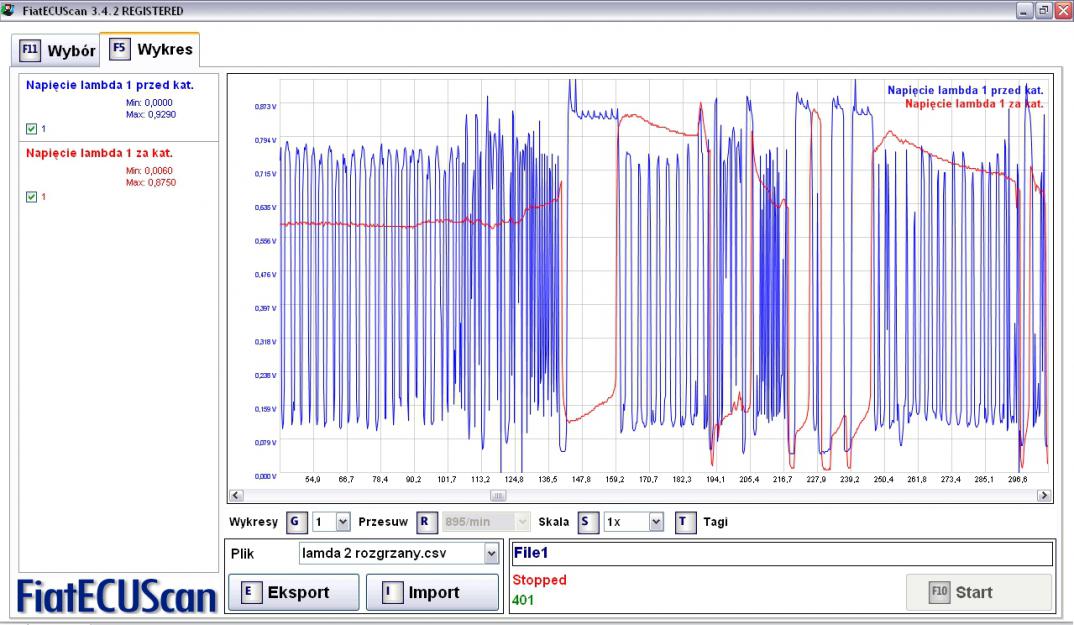This screenshot has width=1074, height=625.
Task: Toggle checkbox under lambda 1 przed kat.
Action: pyautogui.click(x=30, y=128)
